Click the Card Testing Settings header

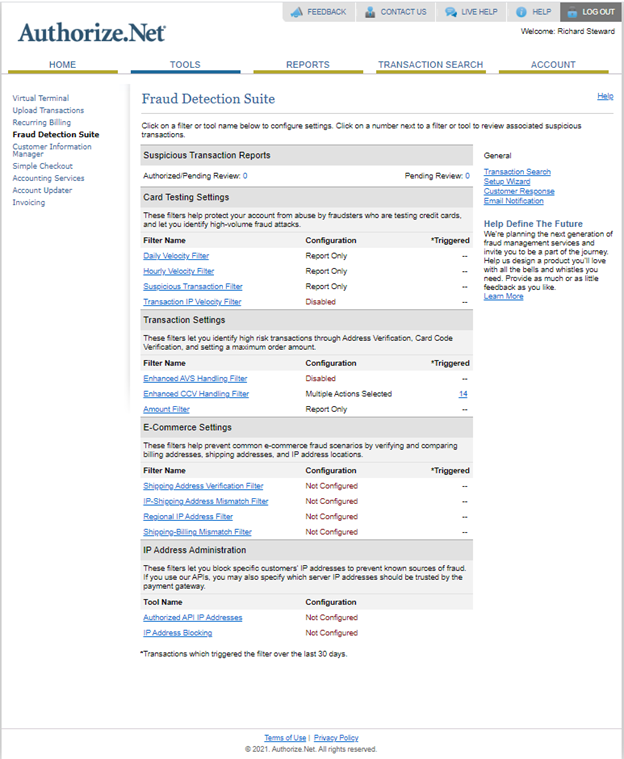306,197
